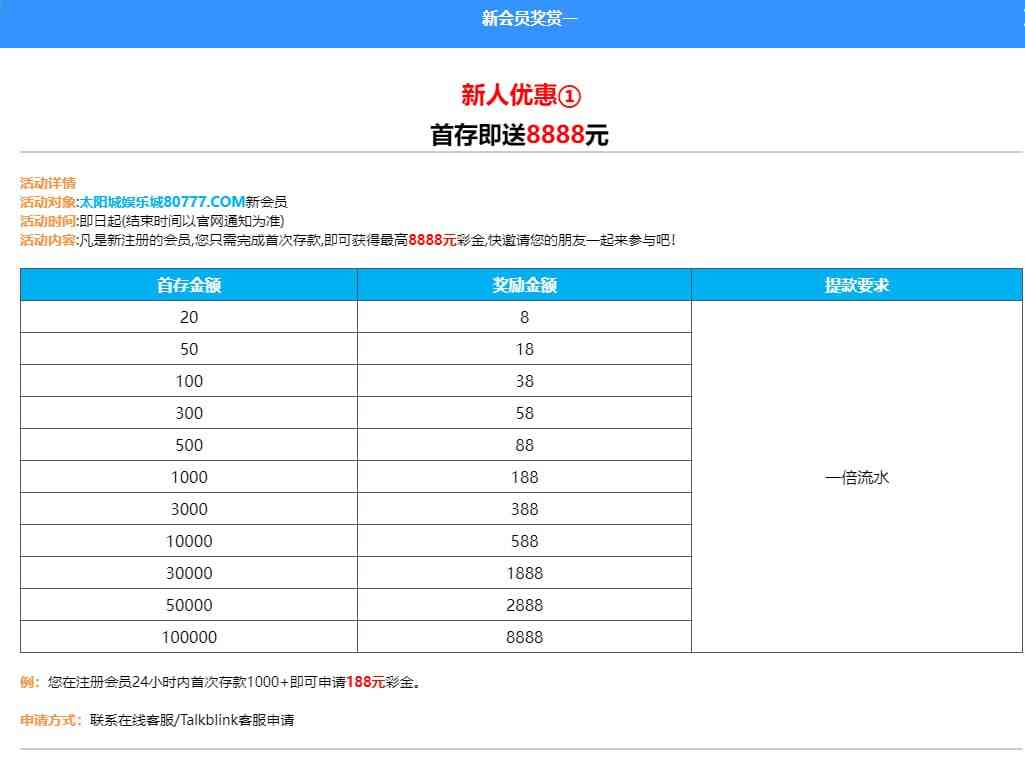Select the 50000 deposit amount cell
Screen dimensions: 1025x757
(189, 605)
